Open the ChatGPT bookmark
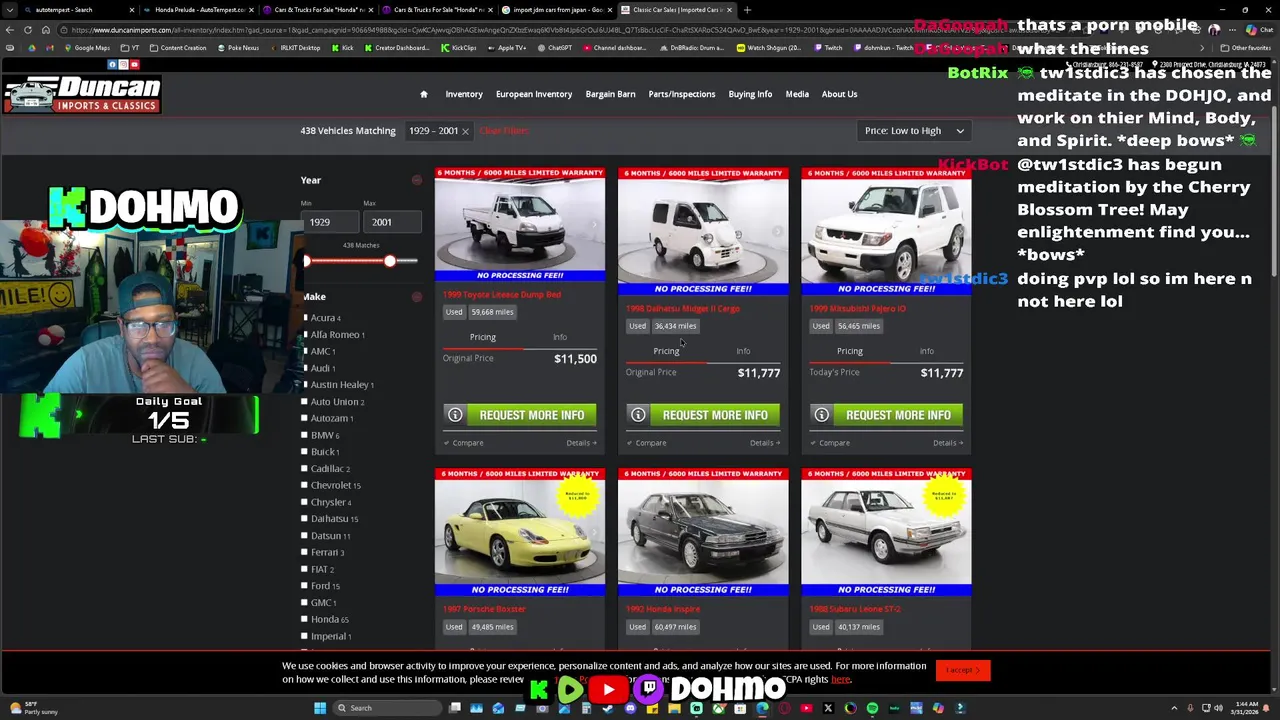This screenshot has width=1280, height=720. tap(553, 48)
